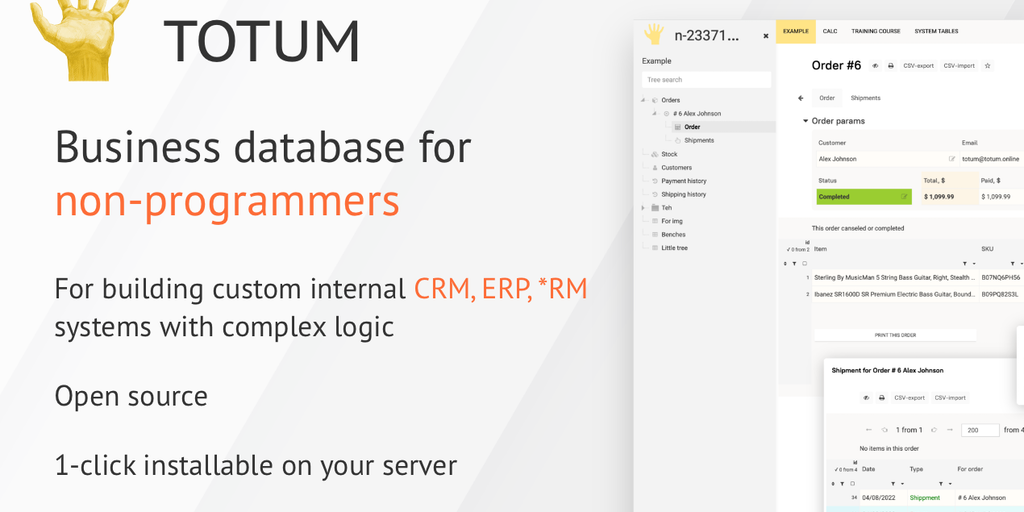Click the Payment history clock icon
This screenshot has width=1024, height=512.
[655, 181]
